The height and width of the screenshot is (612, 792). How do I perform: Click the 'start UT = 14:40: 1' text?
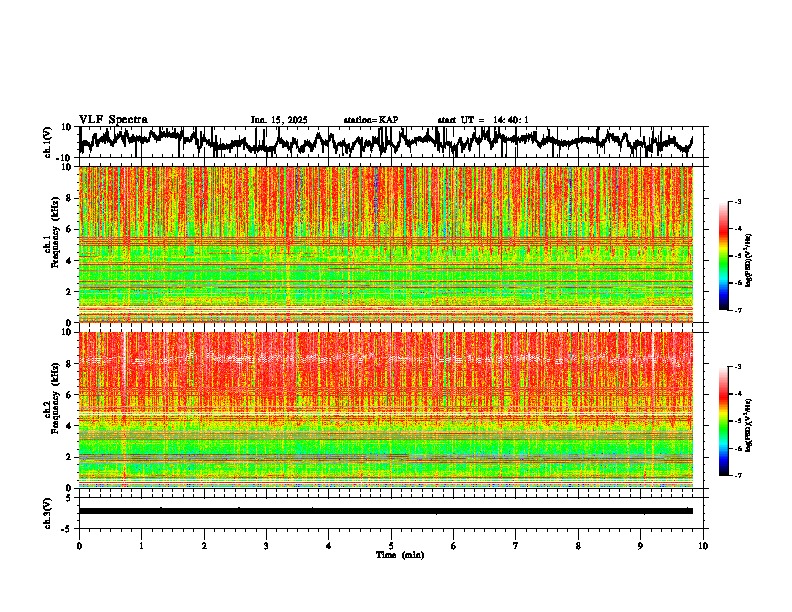pyautogui.click(x=483, y=120)
